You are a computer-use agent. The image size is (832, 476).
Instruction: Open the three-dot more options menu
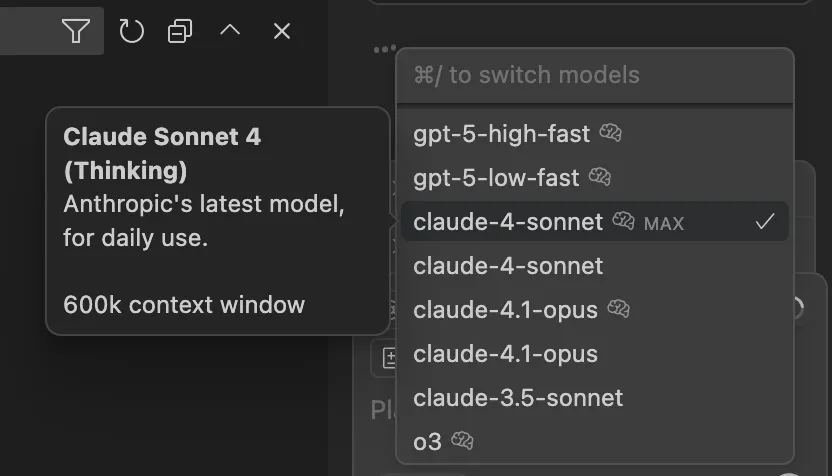(x=384, y=49)
